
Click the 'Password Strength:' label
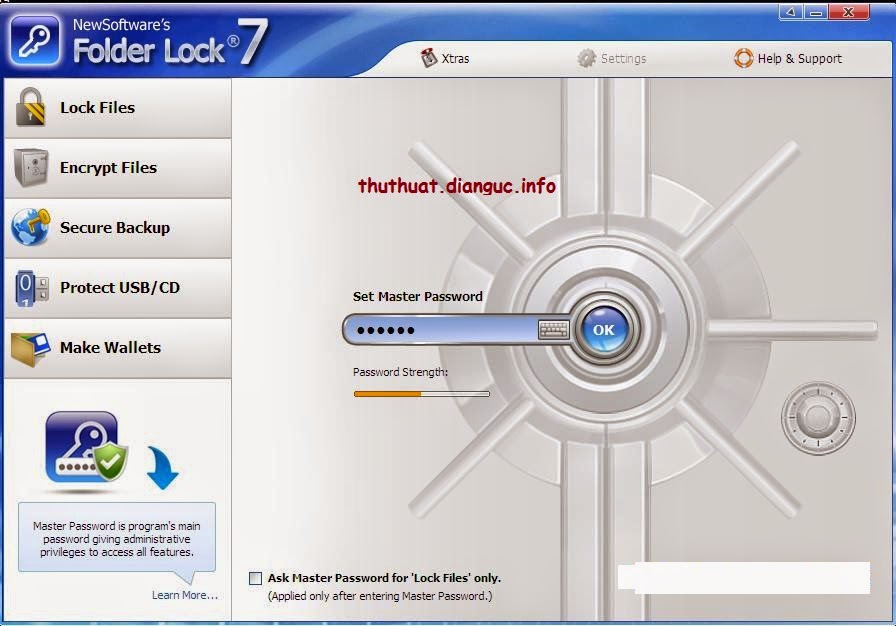click(401, 372)
